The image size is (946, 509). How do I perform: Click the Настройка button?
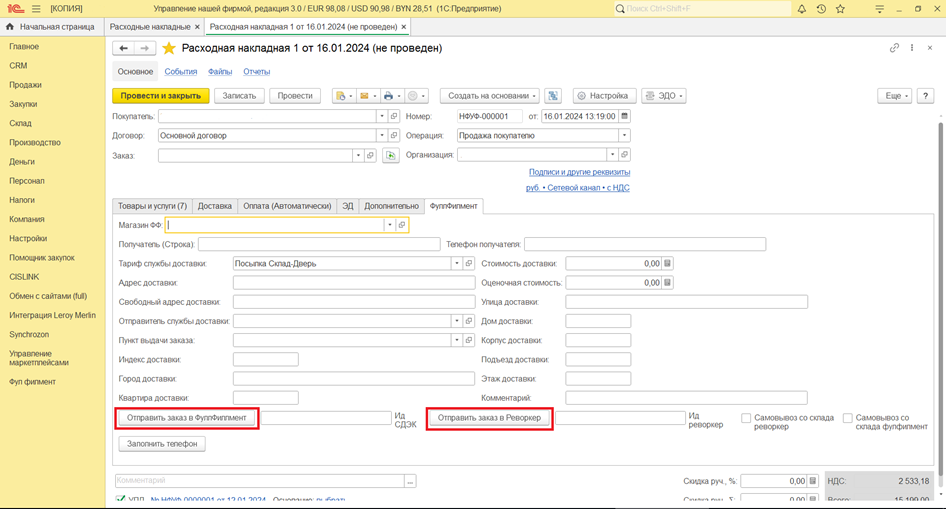click(x=603, y=96)
